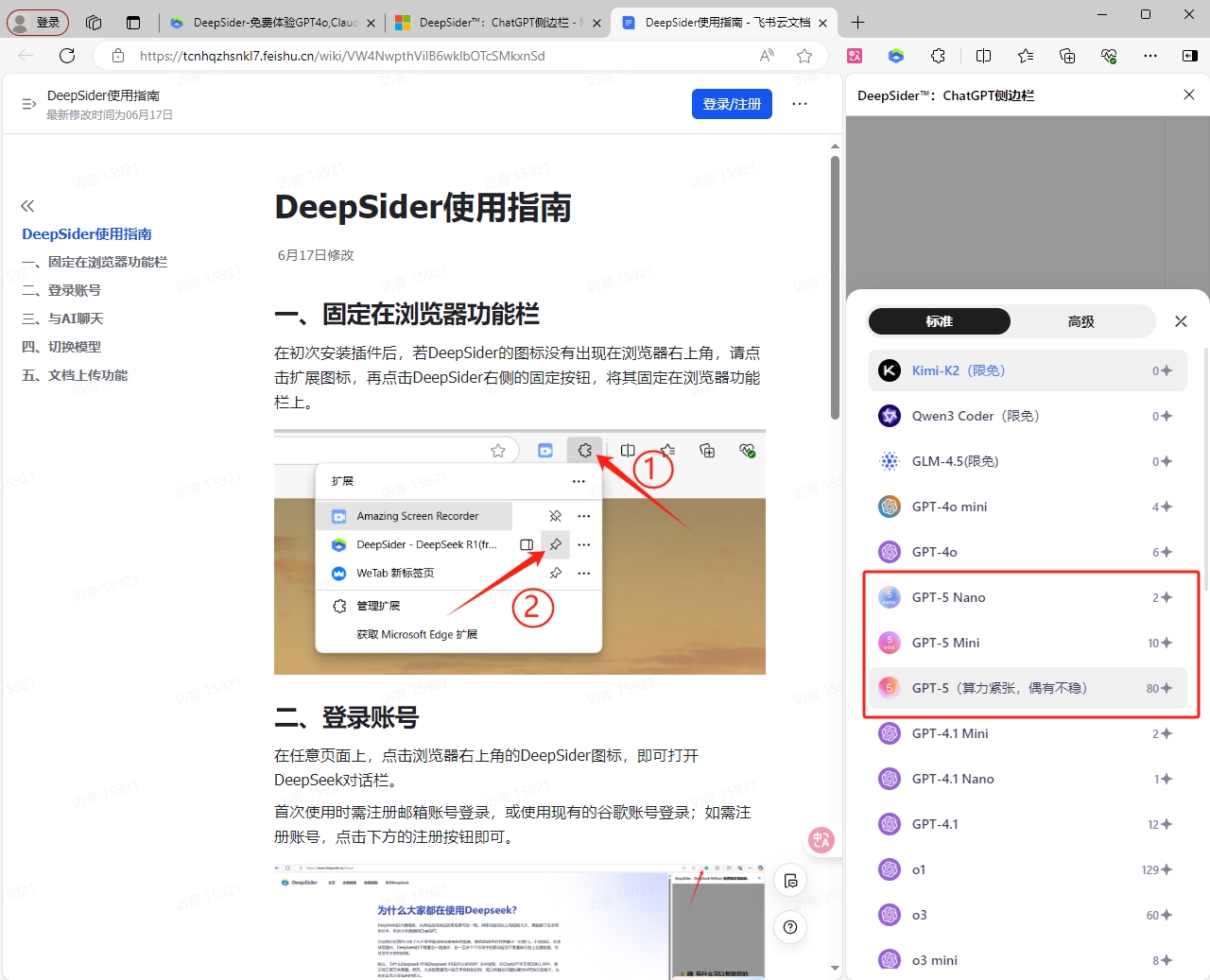Open the tab actions menu icon
This screenshot has width=1210, height=980.
(132, 23)
